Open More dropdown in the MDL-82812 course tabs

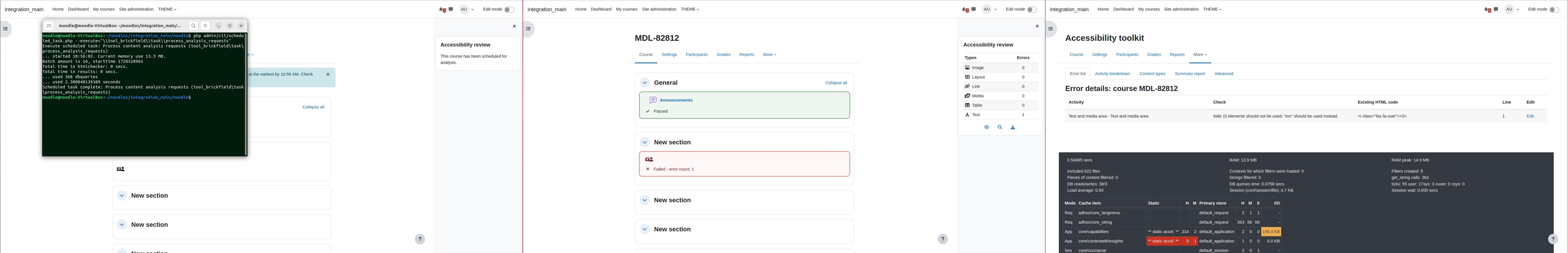click(769, 55)
